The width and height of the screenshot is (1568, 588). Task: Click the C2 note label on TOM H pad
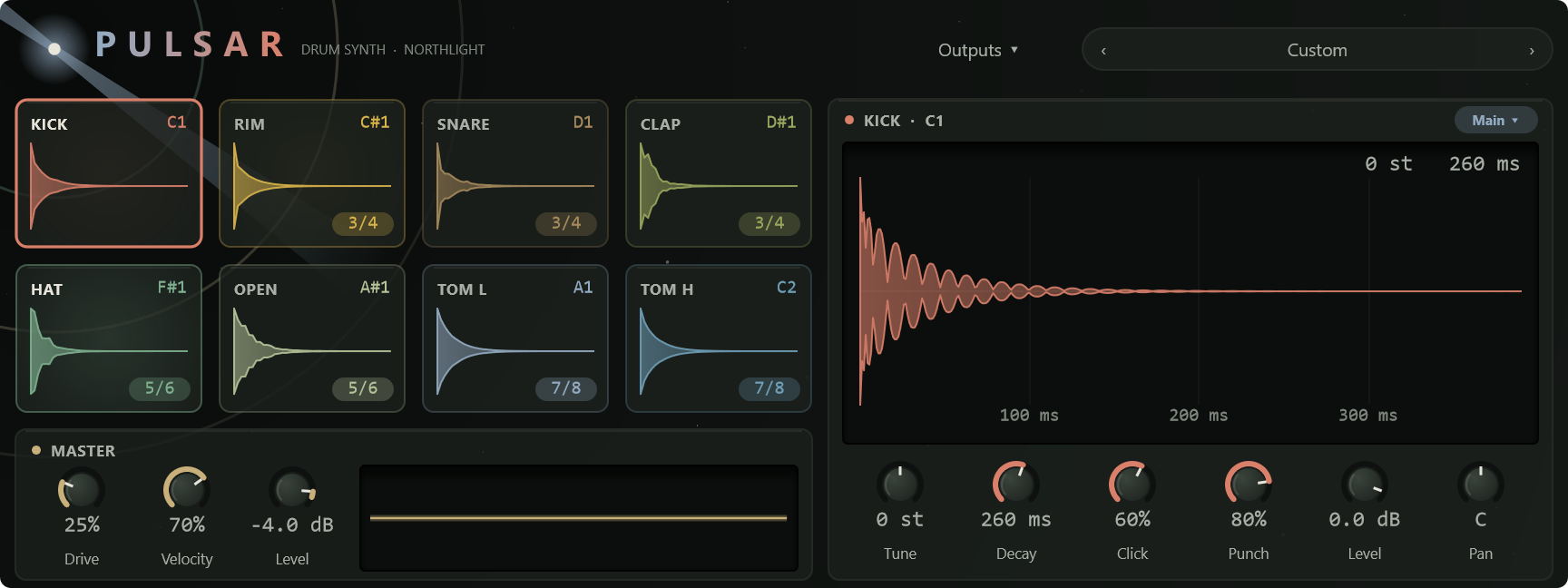point(786,288)
